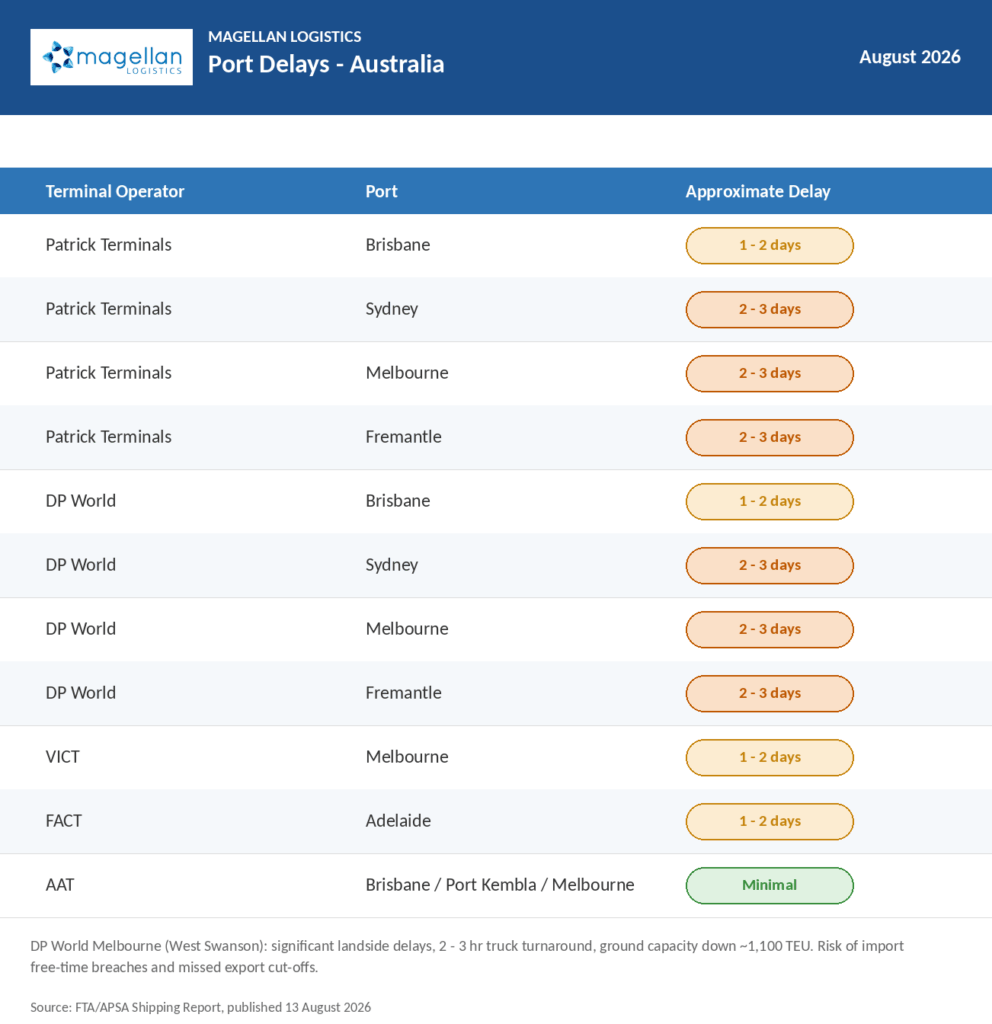Select DP World in the Brisbane row
This screenshot has width=992, height=1024.
click(x=80, y=501)
